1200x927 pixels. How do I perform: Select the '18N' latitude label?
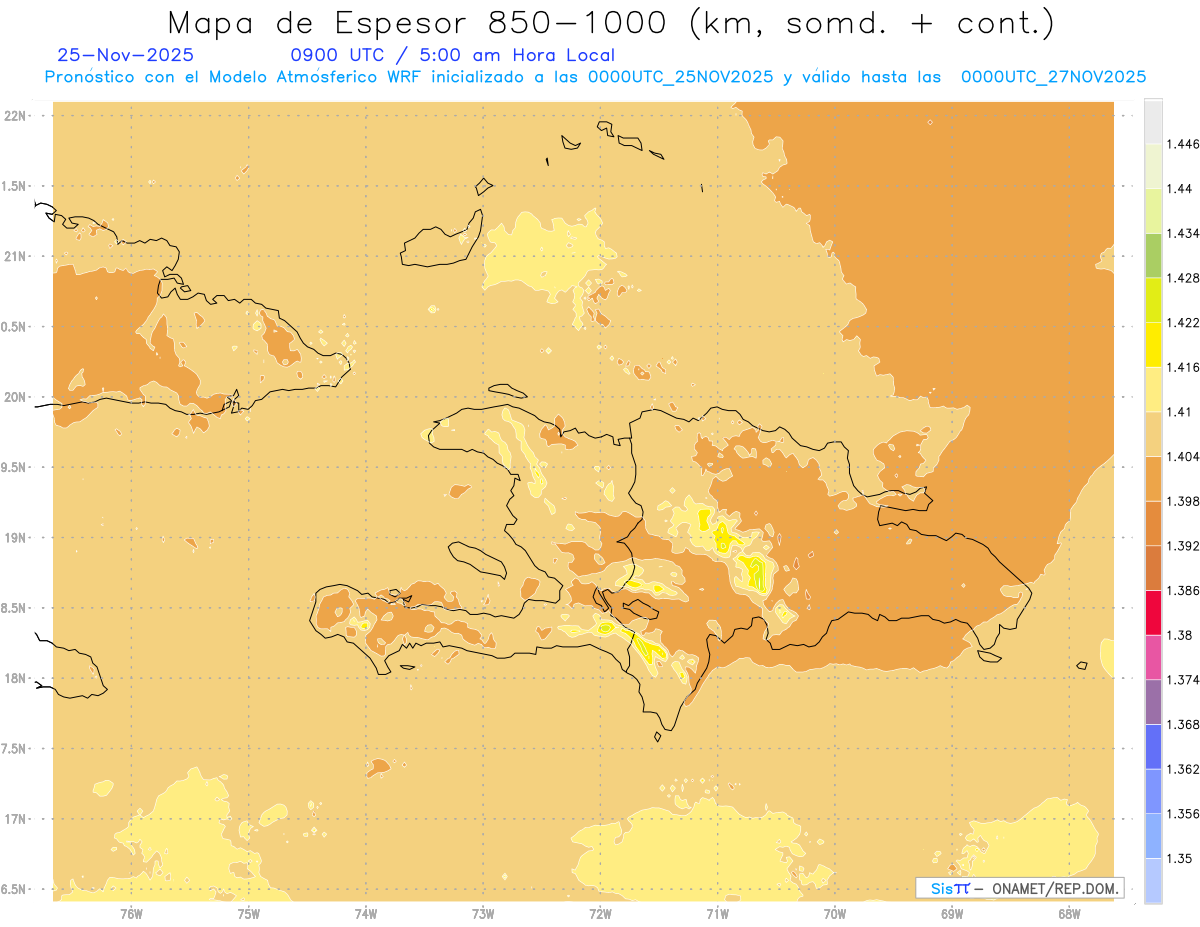(x=16, y=679)
